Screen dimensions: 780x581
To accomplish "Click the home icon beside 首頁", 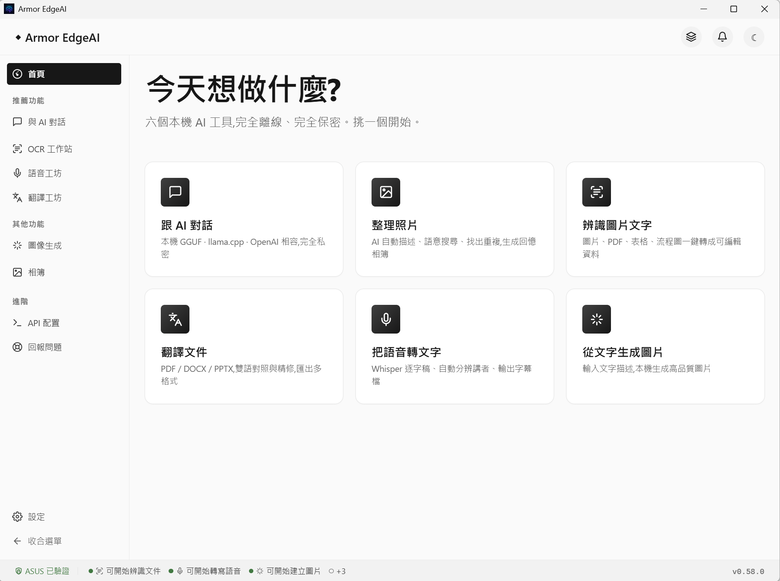I will tap(17, 74).
